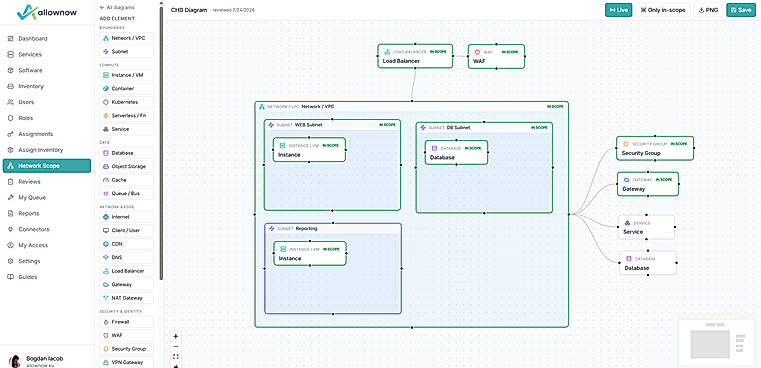Add a Client / User element from palette
761x368 pixels.
click(126, 231)
